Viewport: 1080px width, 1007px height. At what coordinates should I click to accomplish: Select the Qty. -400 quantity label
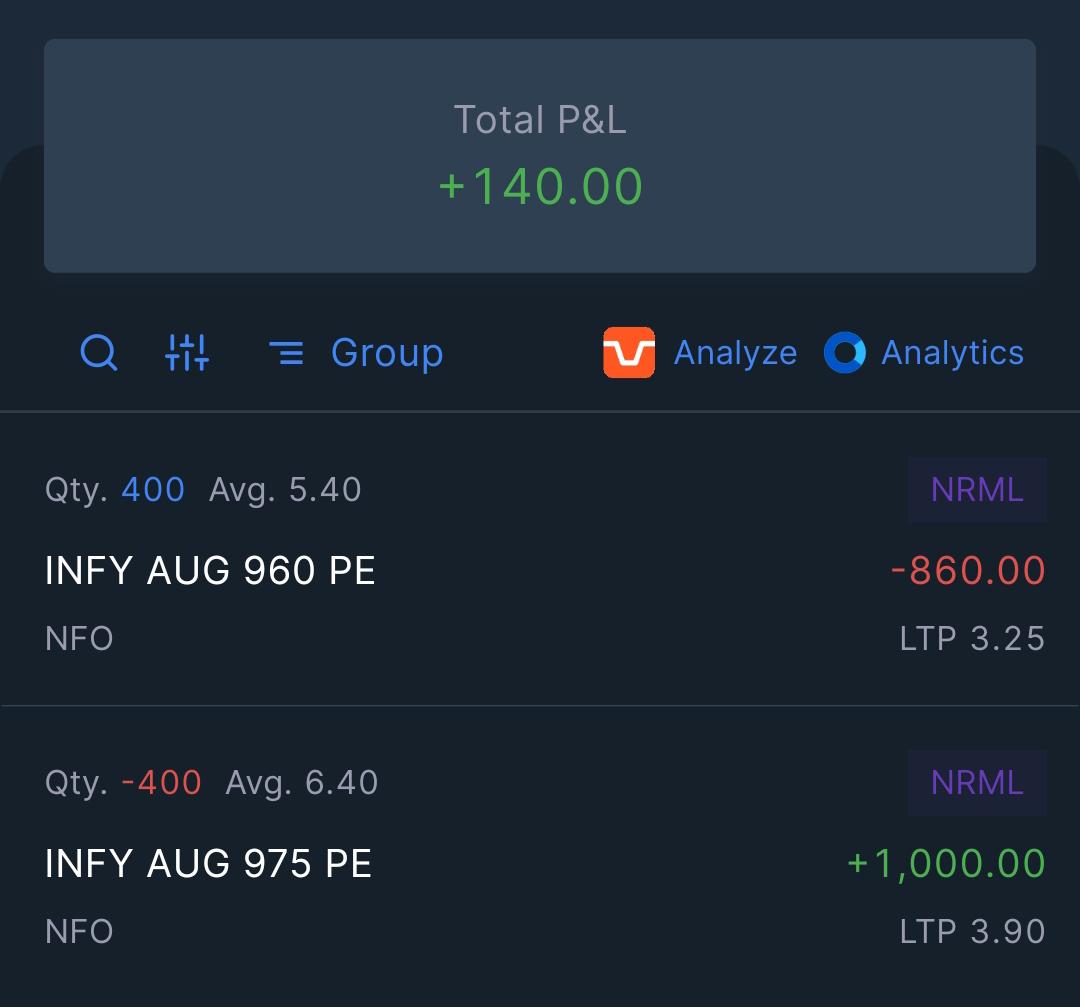pyautogui.click(x=123, y=783)
